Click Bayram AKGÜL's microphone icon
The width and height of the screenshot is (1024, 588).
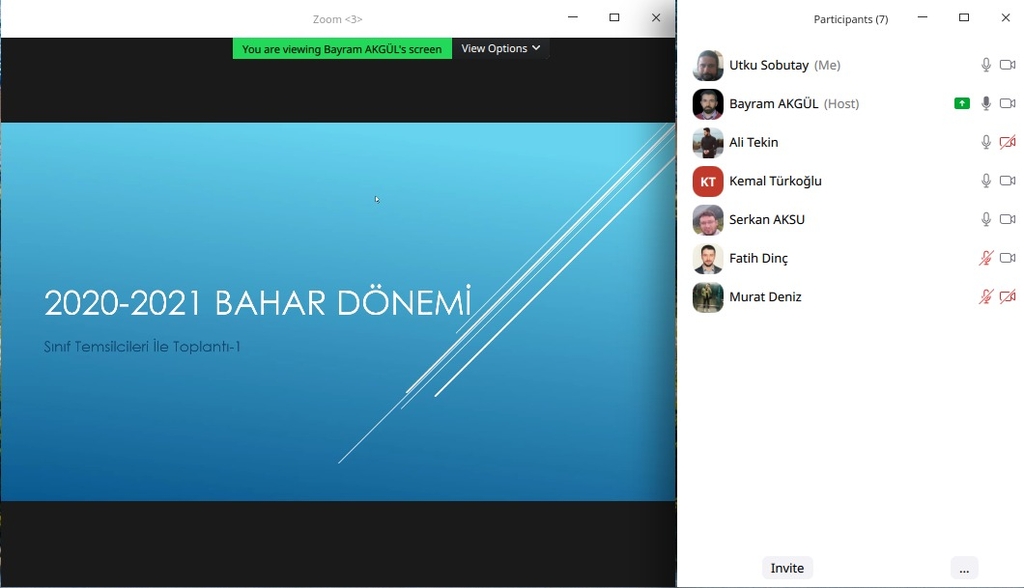(985, 103)
